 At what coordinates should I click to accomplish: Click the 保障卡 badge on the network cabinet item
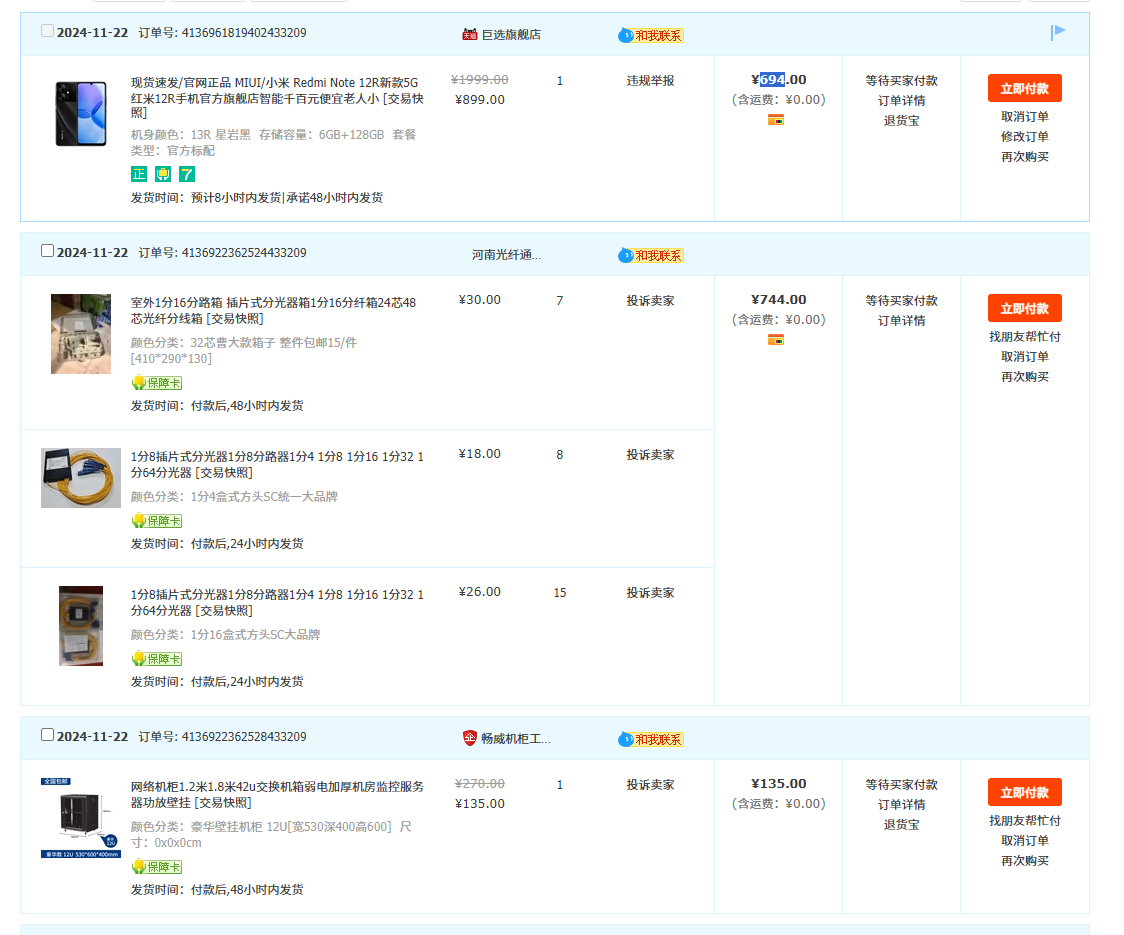coord(157,867)
